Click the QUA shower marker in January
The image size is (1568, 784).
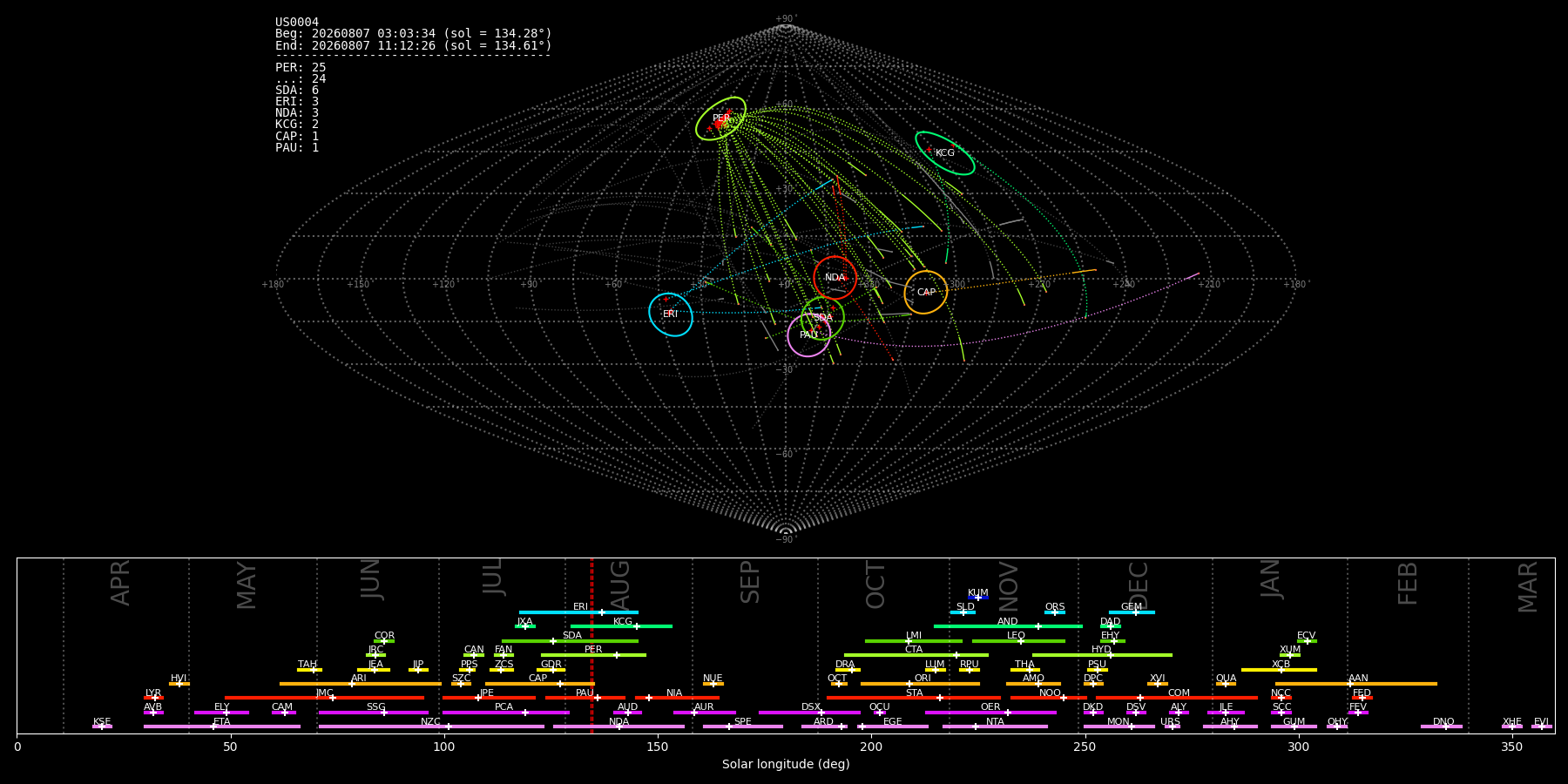pos(1226,684)
